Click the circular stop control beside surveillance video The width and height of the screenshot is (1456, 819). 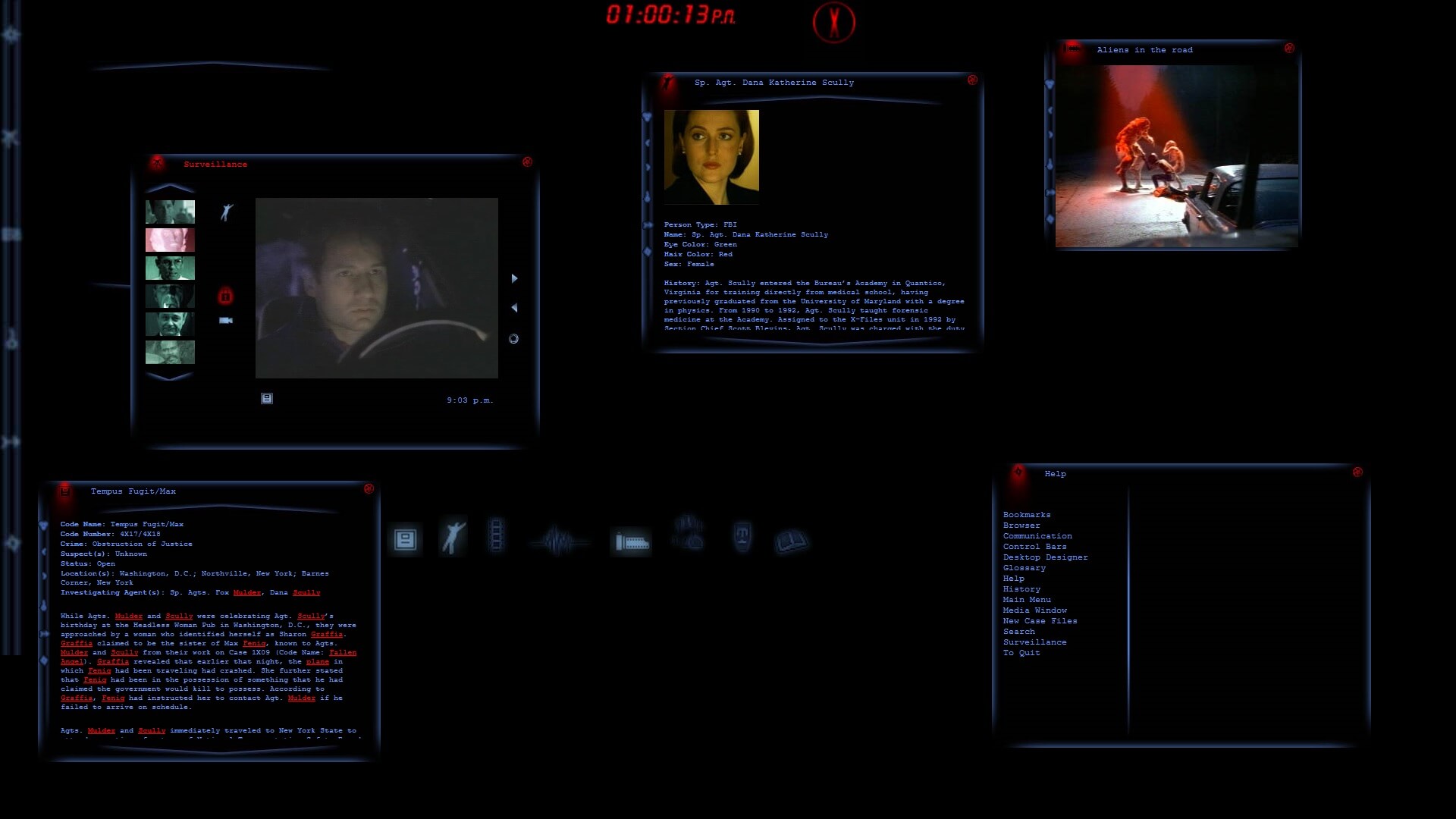(513, 339)
